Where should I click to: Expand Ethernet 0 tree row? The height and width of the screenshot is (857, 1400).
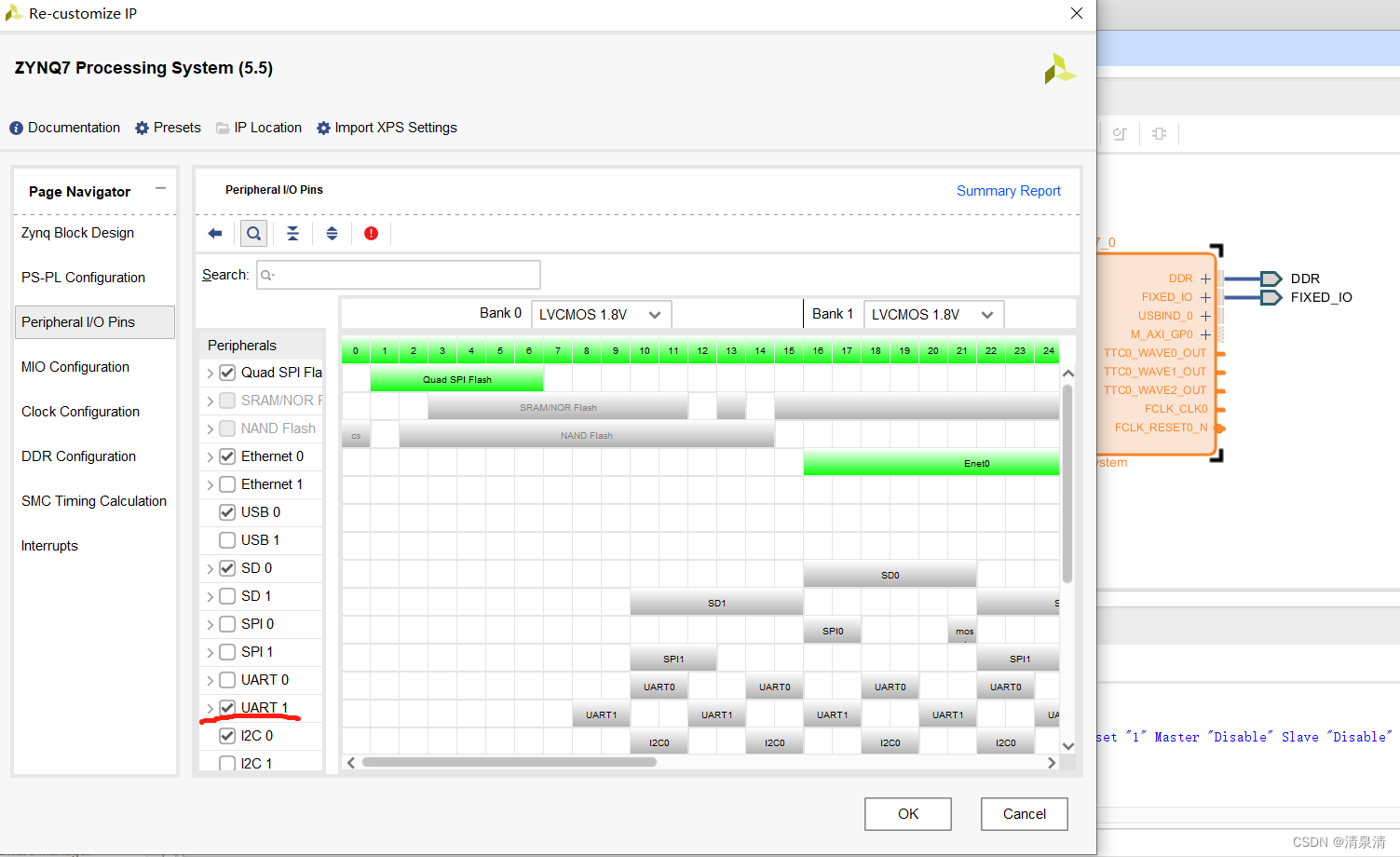click(211, 456)
